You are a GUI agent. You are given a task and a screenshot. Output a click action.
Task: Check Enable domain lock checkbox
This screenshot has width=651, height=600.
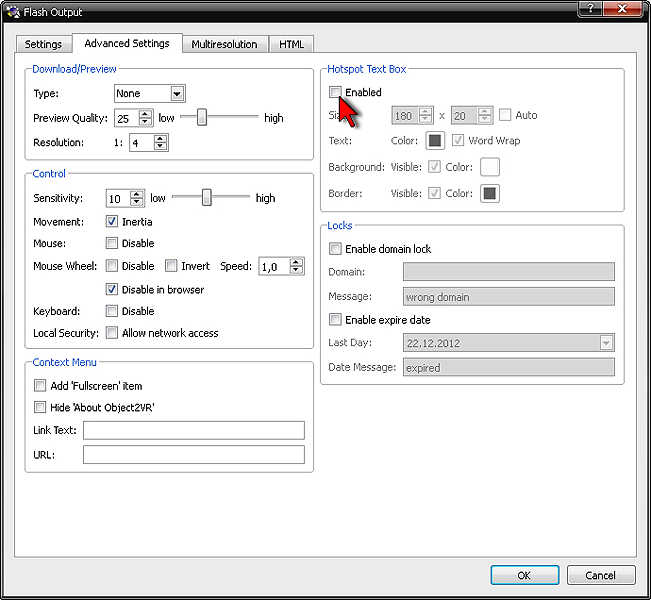335,249
